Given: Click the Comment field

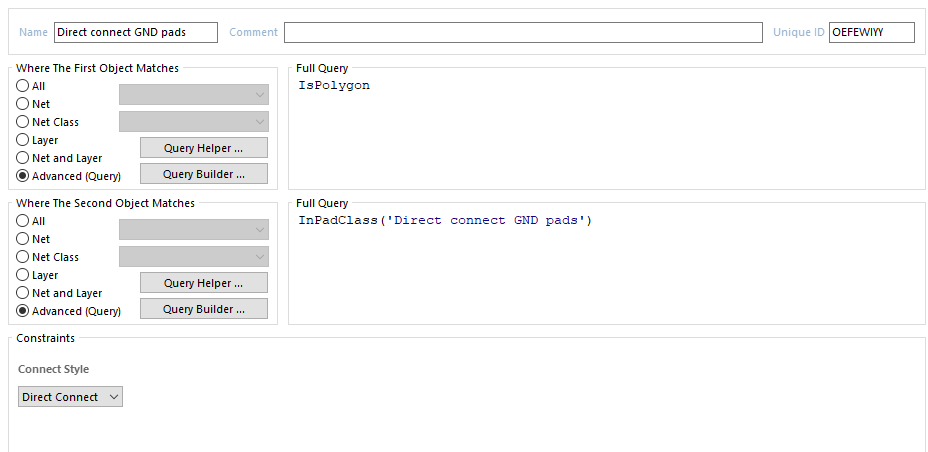Looking at the screenshot, I should point(523,33).
